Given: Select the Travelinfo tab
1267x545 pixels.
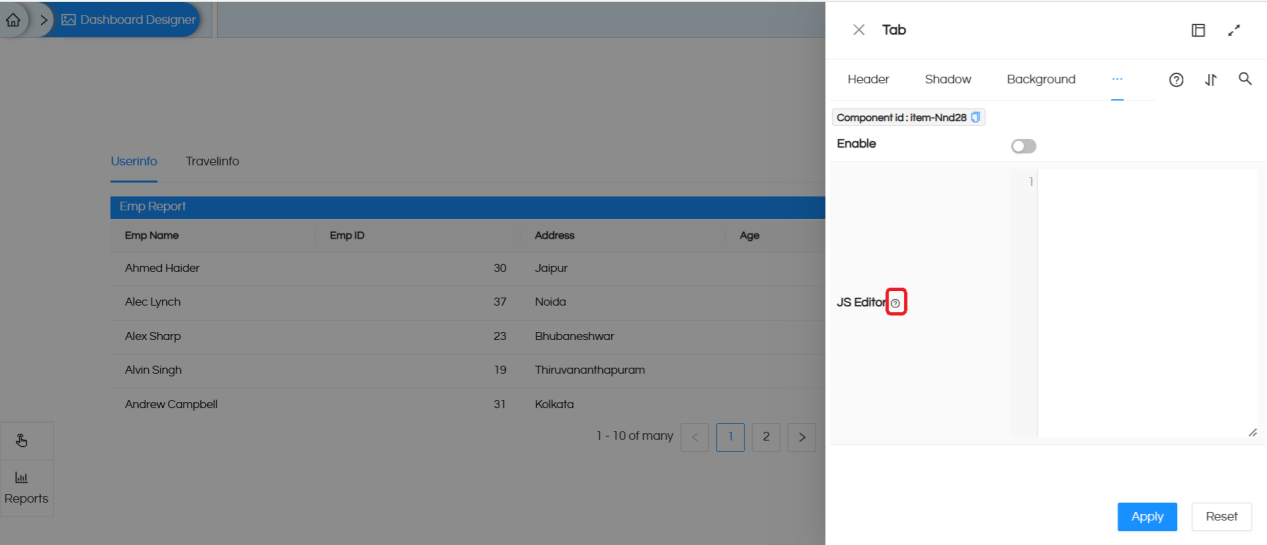Looking at the screenshot, I should pyautogui.click(x=212, y=161).
